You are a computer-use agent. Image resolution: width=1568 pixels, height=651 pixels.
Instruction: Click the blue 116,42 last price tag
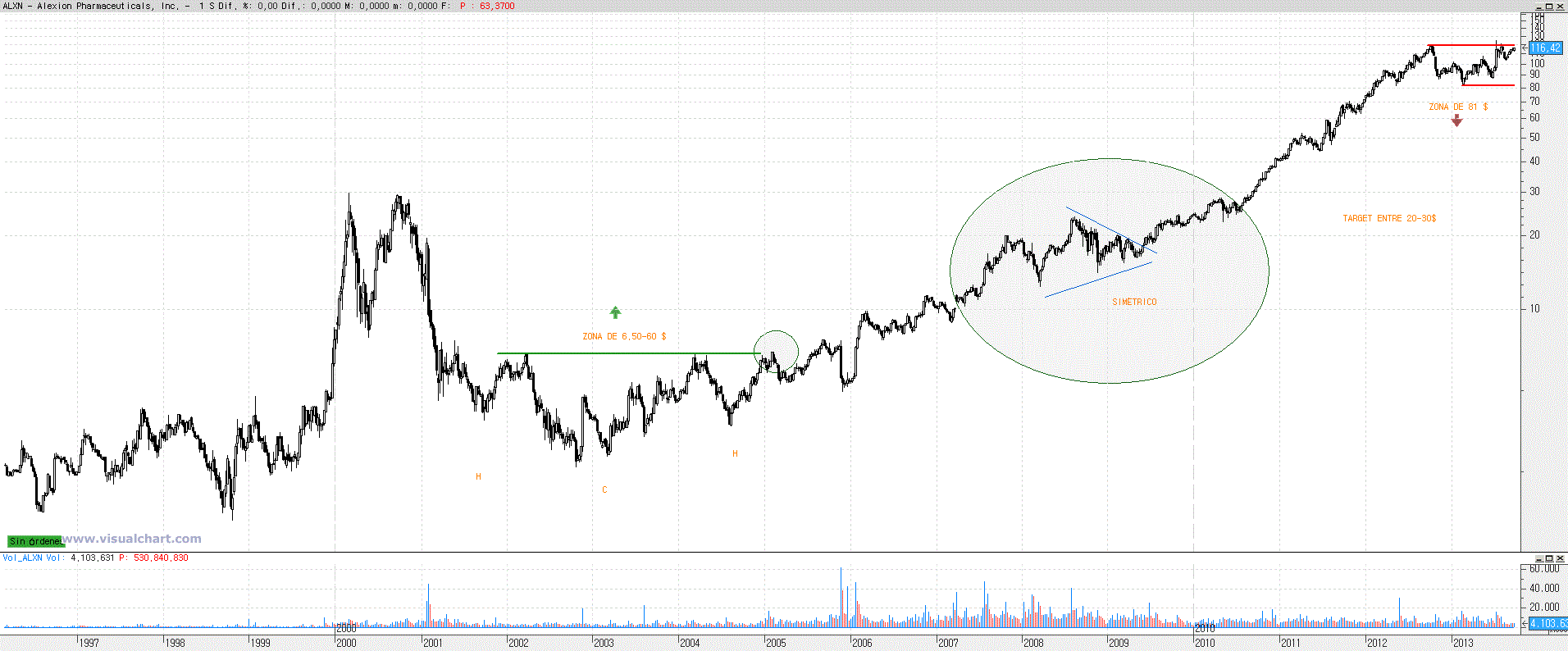1545,48
